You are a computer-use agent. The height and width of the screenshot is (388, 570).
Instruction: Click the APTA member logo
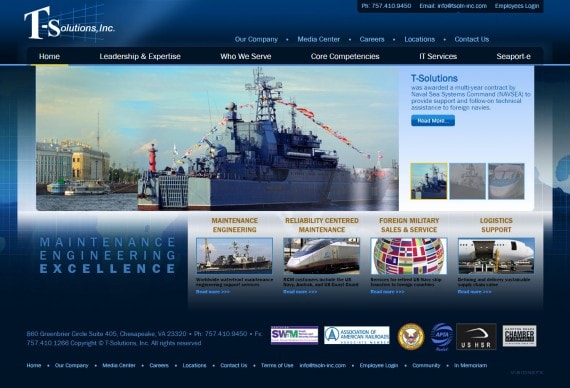click(x=442, y=337)
